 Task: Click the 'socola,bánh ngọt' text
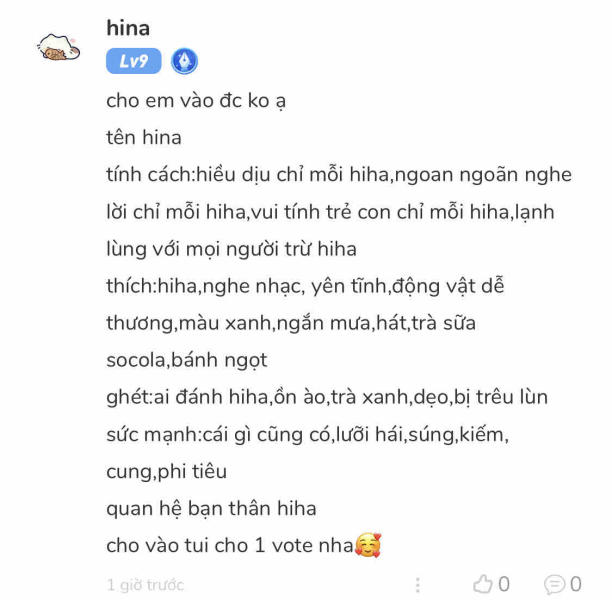tap(187, 360)
